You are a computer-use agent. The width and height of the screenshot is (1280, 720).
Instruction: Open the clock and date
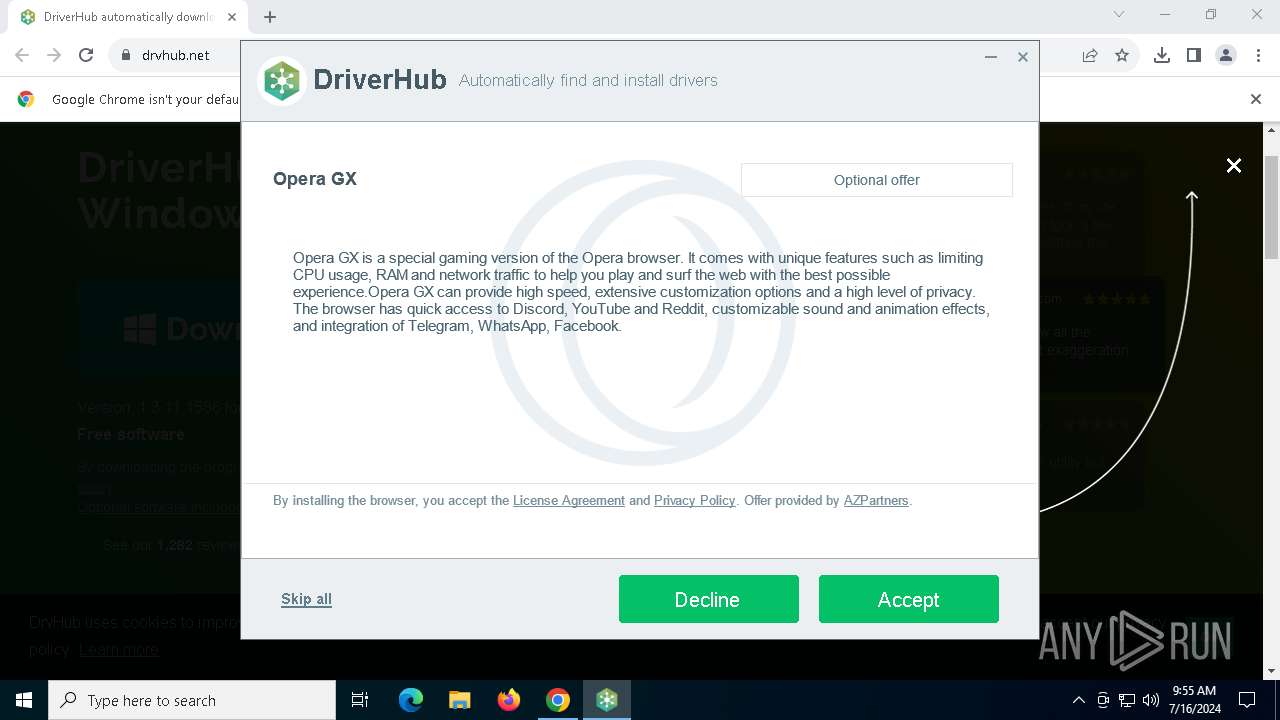(1195, 700)
